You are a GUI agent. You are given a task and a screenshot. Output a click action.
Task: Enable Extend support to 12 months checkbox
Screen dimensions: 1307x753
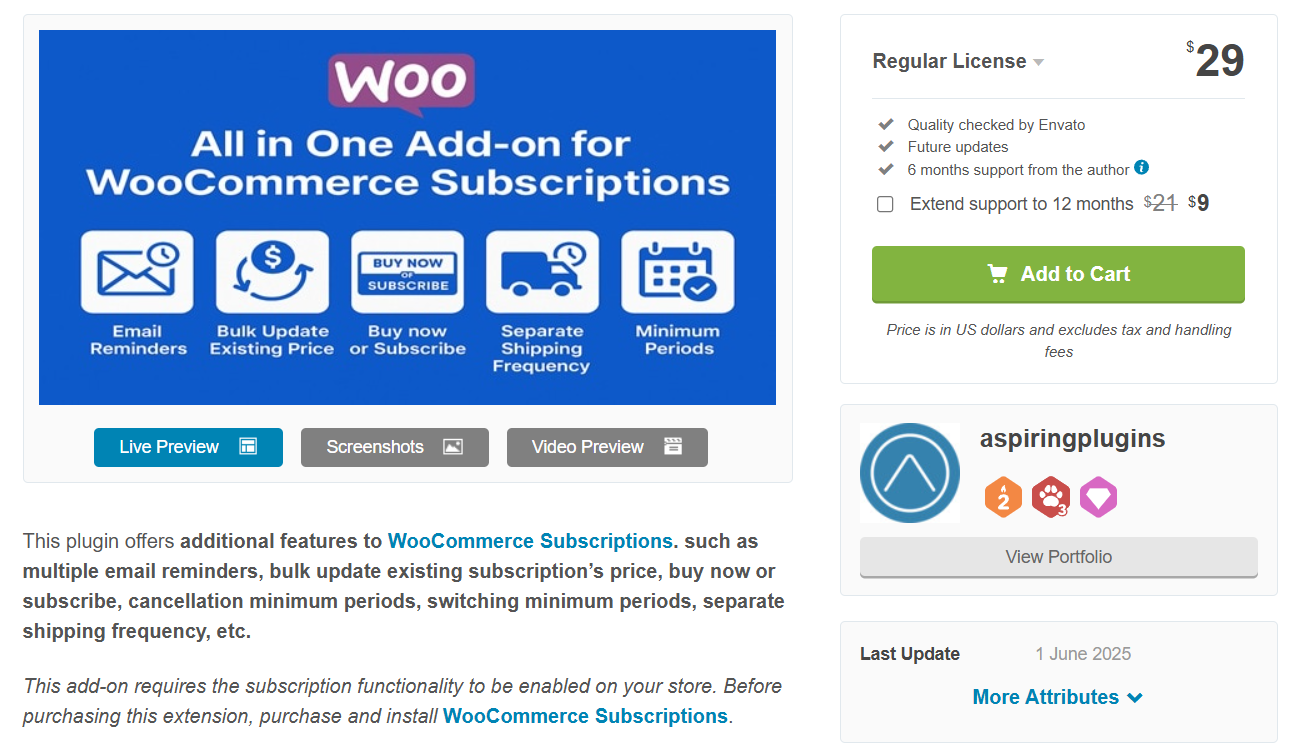[x=885, y=204]
